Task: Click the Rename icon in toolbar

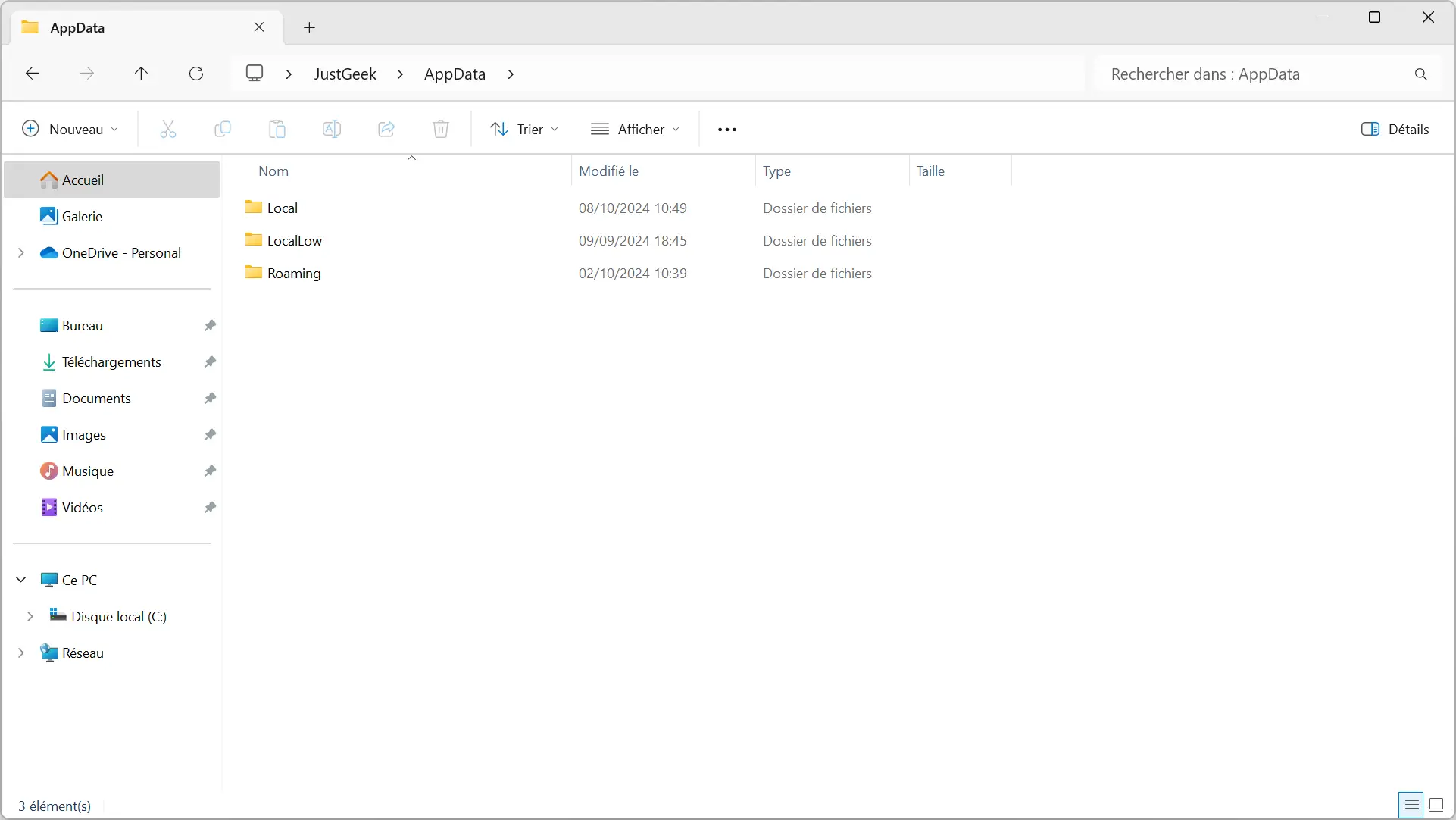Action: (332, 130)
